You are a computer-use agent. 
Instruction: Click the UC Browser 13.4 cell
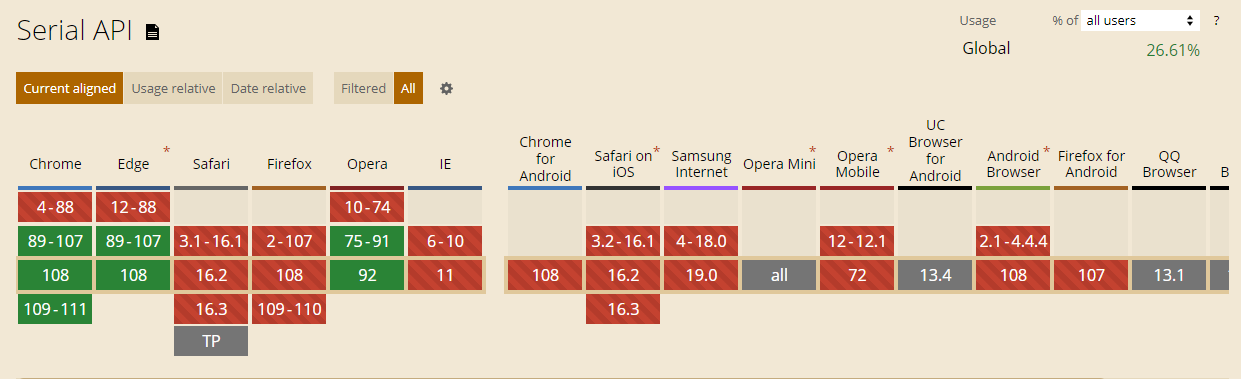pos(935,275)
